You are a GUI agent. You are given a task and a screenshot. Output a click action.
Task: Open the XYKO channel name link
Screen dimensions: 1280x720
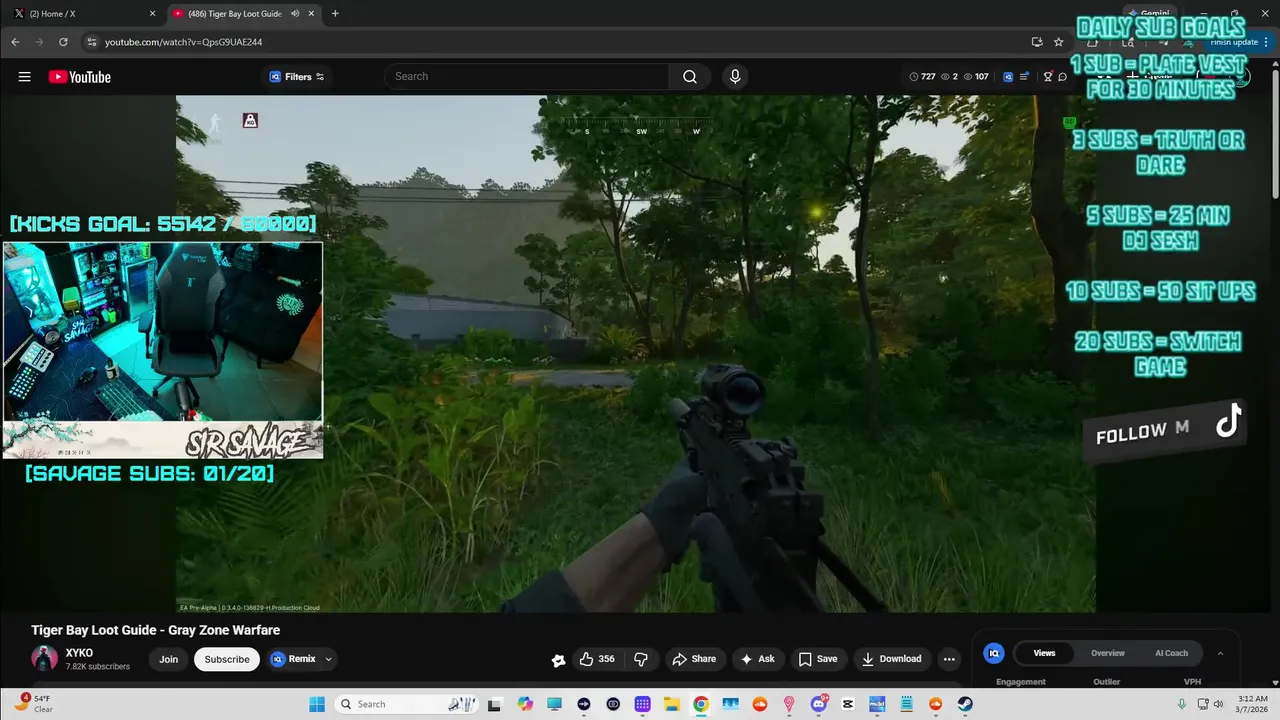coord(79,653)
